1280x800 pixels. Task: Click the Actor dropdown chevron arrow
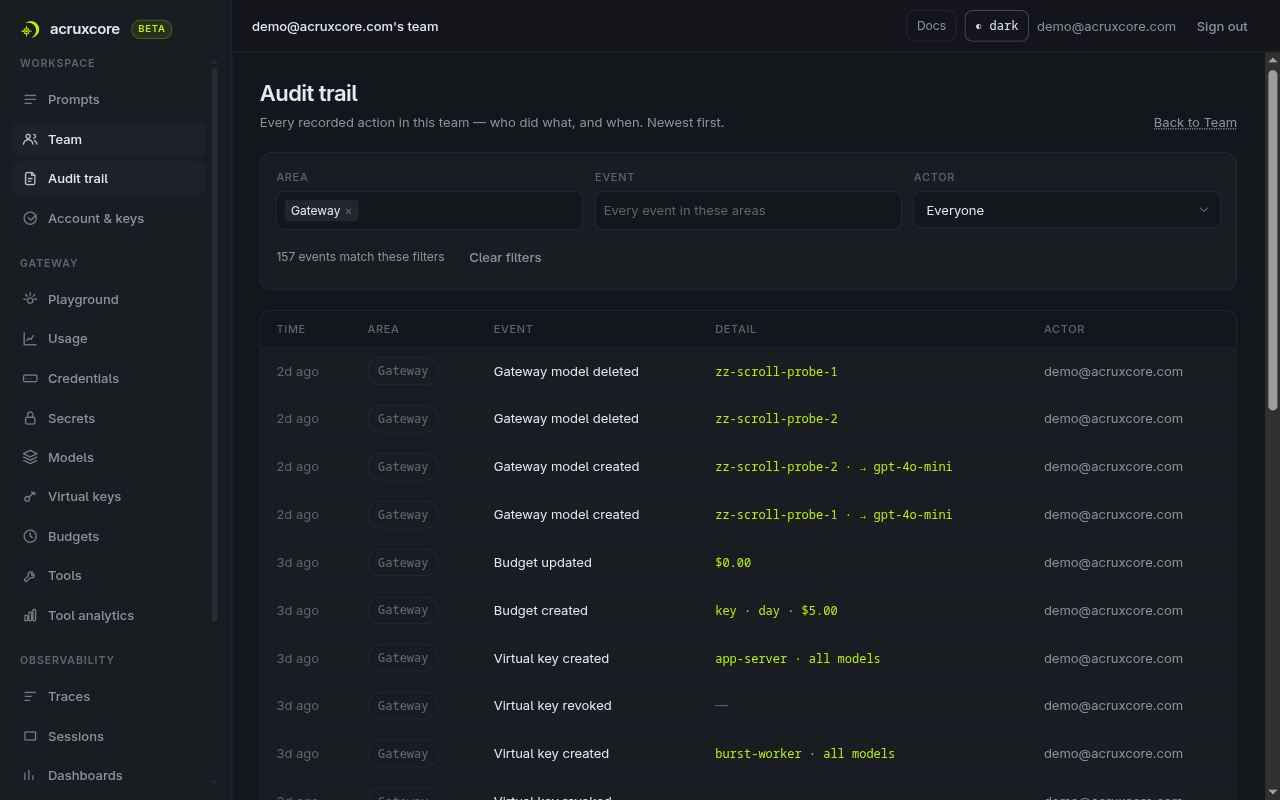[1203, 210]
